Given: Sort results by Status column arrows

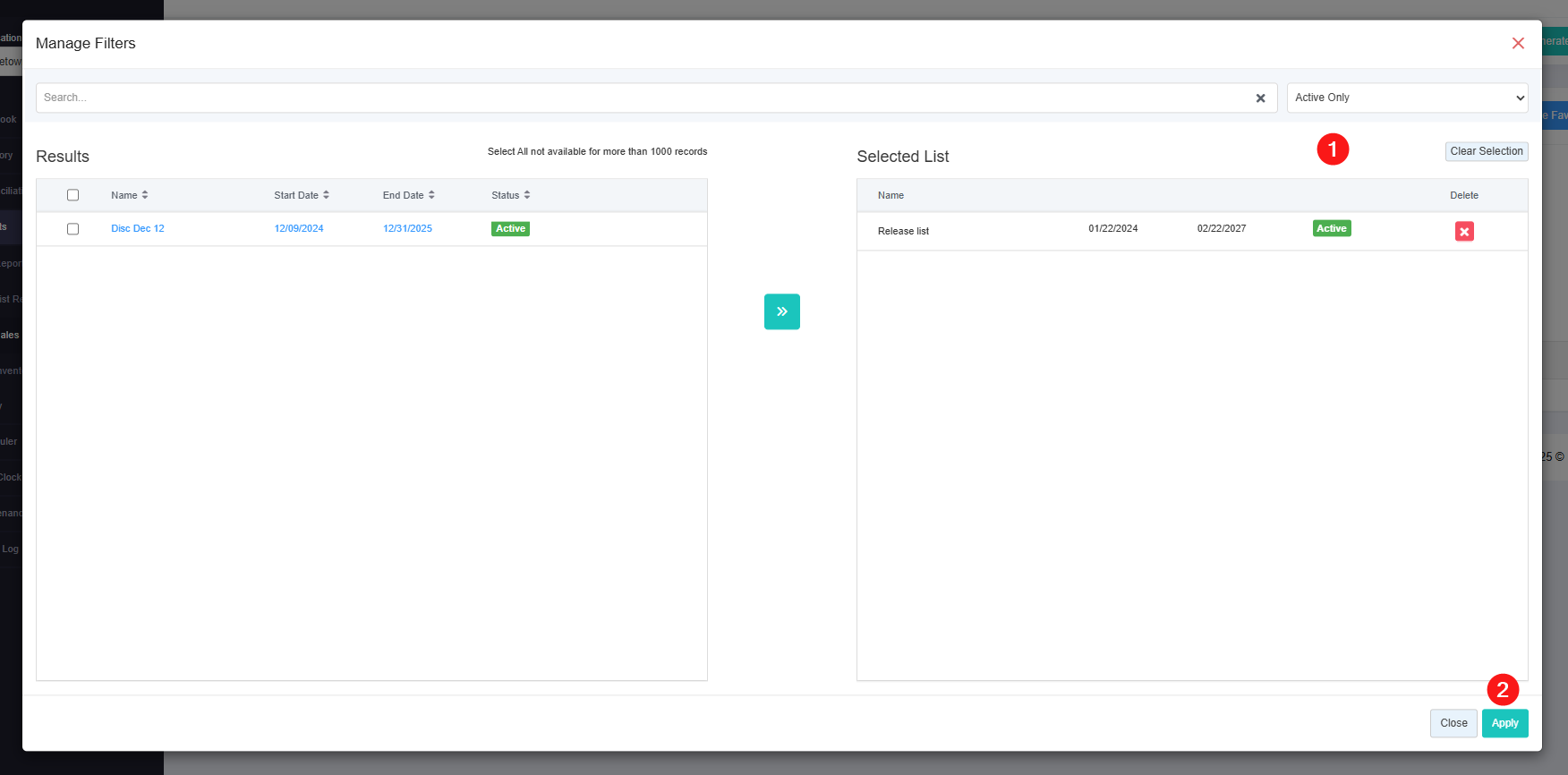Looking at the screenshot, I should click(527, 195).
